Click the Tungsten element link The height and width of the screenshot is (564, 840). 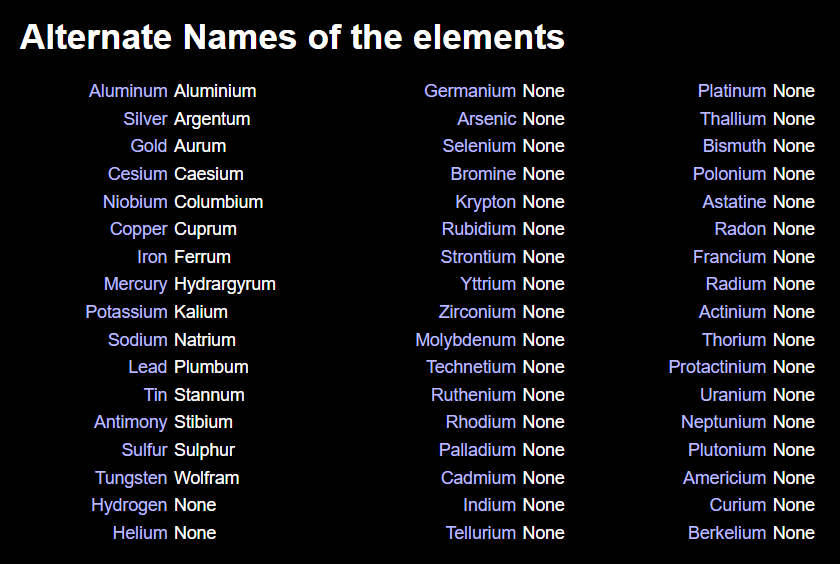point(131,478)
